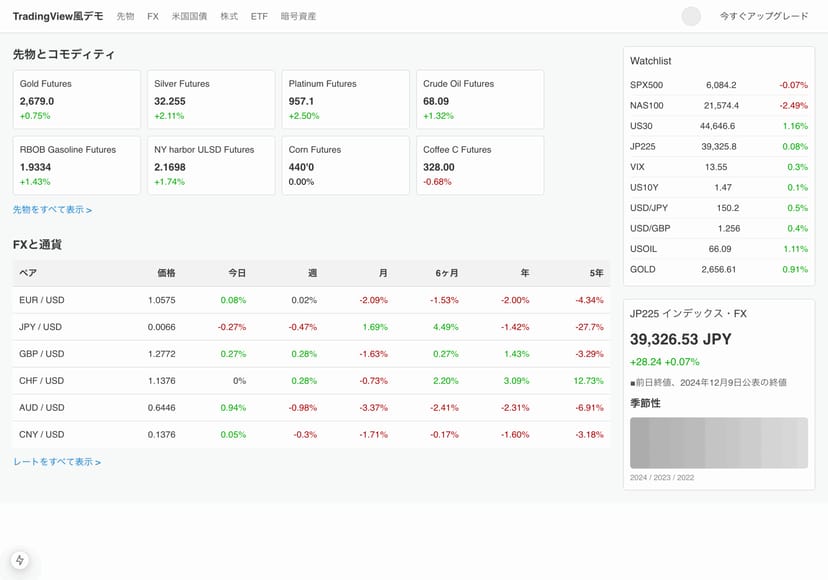Select the Crude Oil Futures card
The height and width of the screenshot is (580, 828).
tap(479, 99)
